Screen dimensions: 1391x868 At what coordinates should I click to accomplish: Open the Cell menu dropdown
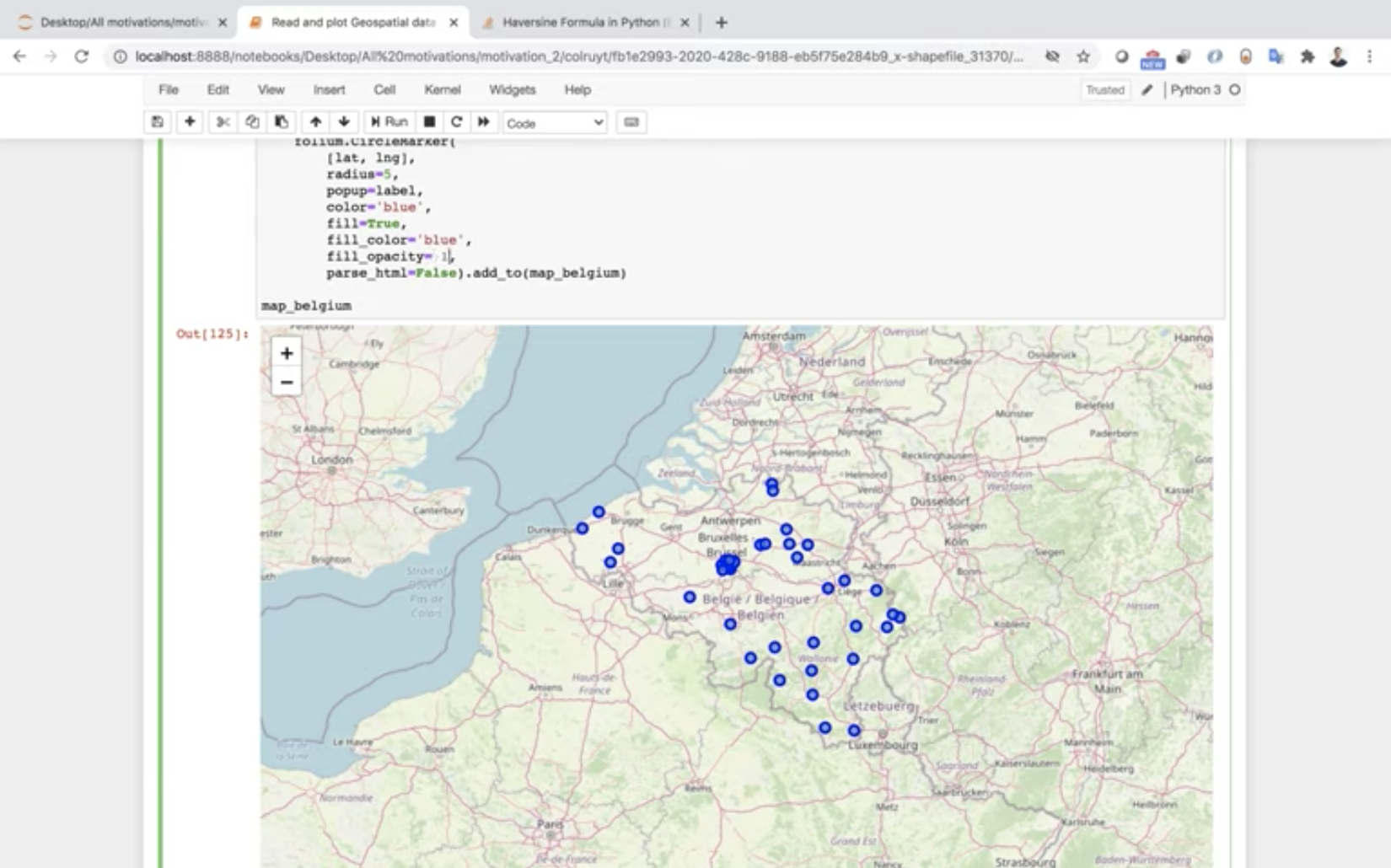384,89
